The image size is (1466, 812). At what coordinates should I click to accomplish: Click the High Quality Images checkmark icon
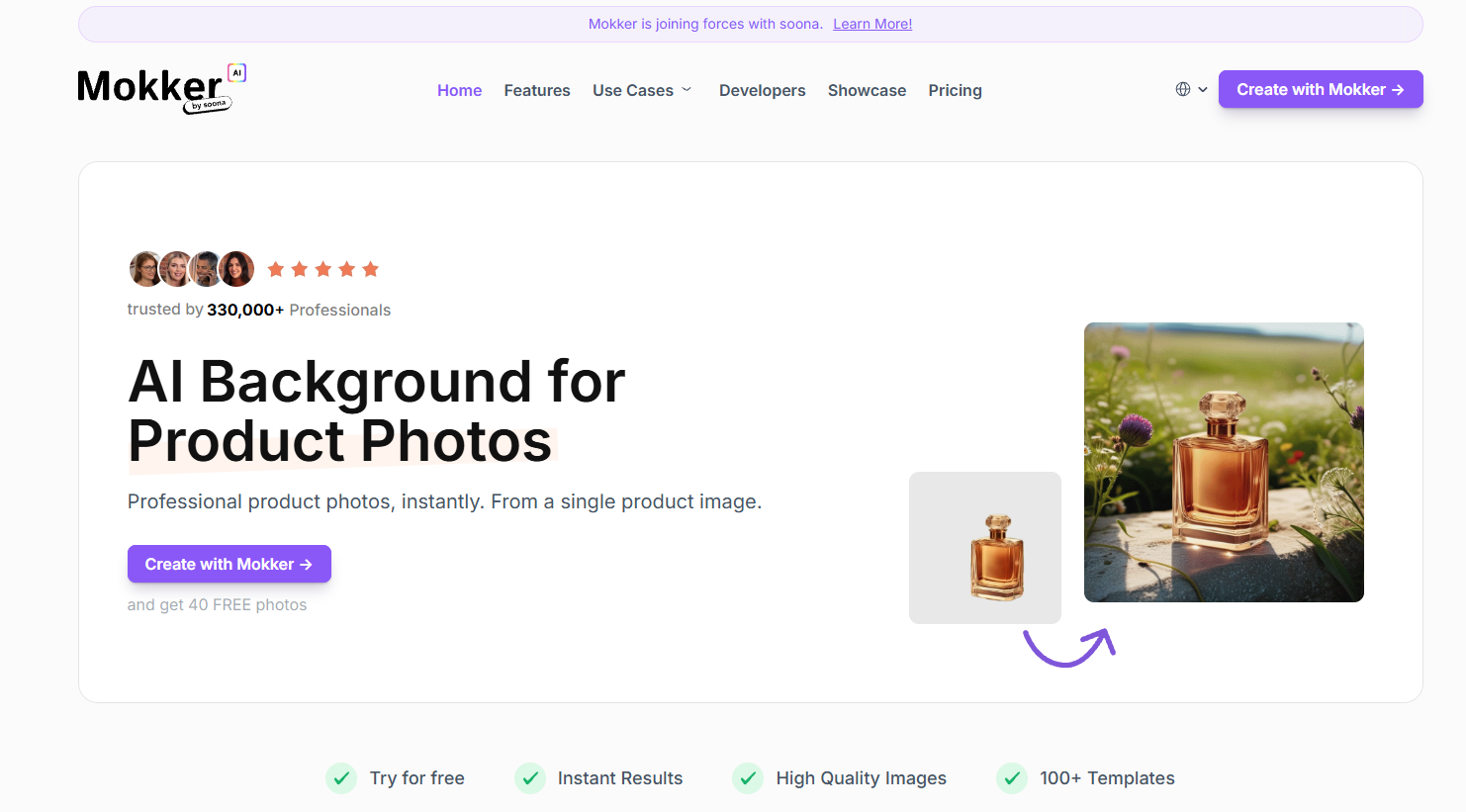click(x=748, y=778)
